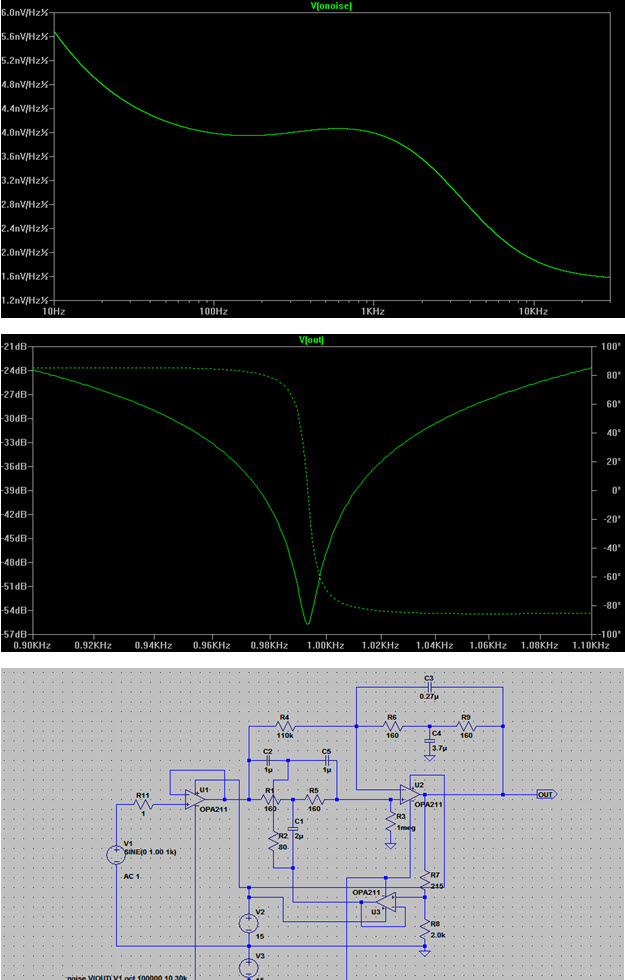Click the SINE(0 1.00 1k) source value
Viewport: 625px width, 980px height.
click(x=150, y=852)
